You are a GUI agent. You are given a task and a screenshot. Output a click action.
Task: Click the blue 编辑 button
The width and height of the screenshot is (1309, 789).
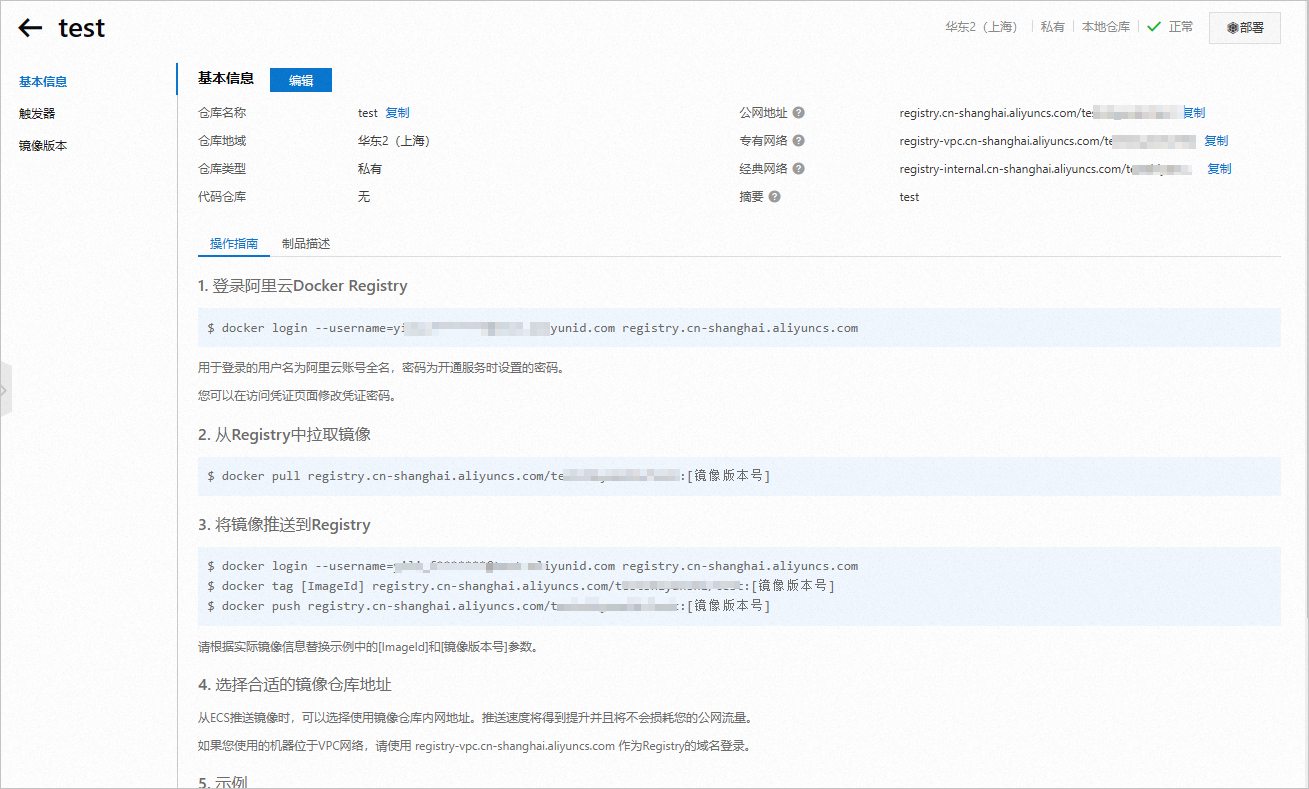click(x=301, y=80)
